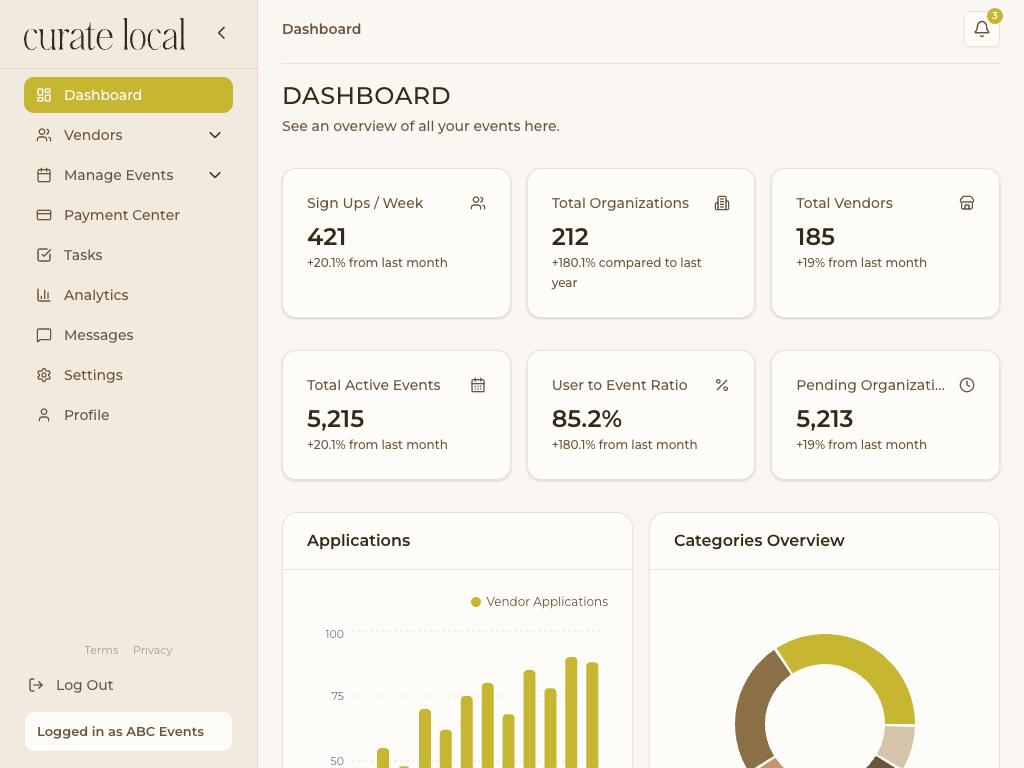Toggle the Vendor Applications legend series
This screenshot has width=1024, height=768.
pyautogui.click(x=539, y=602)
